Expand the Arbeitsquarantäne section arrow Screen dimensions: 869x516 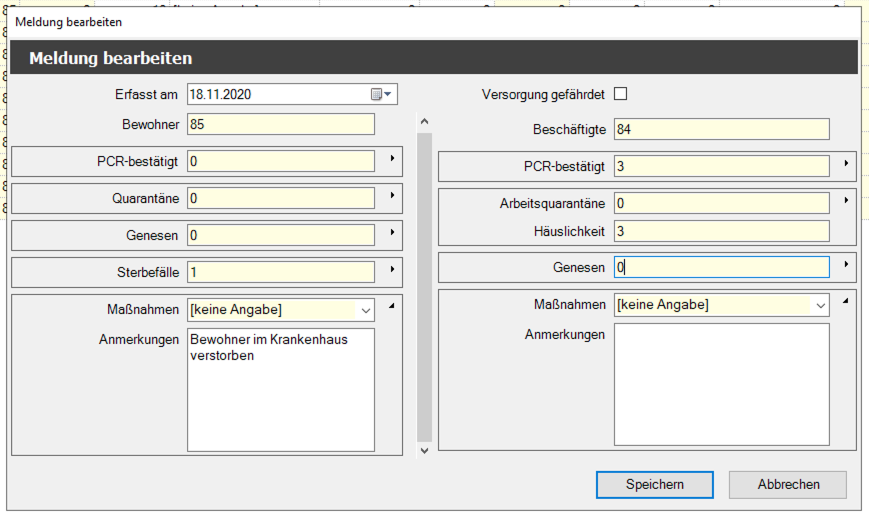[846, 201]
